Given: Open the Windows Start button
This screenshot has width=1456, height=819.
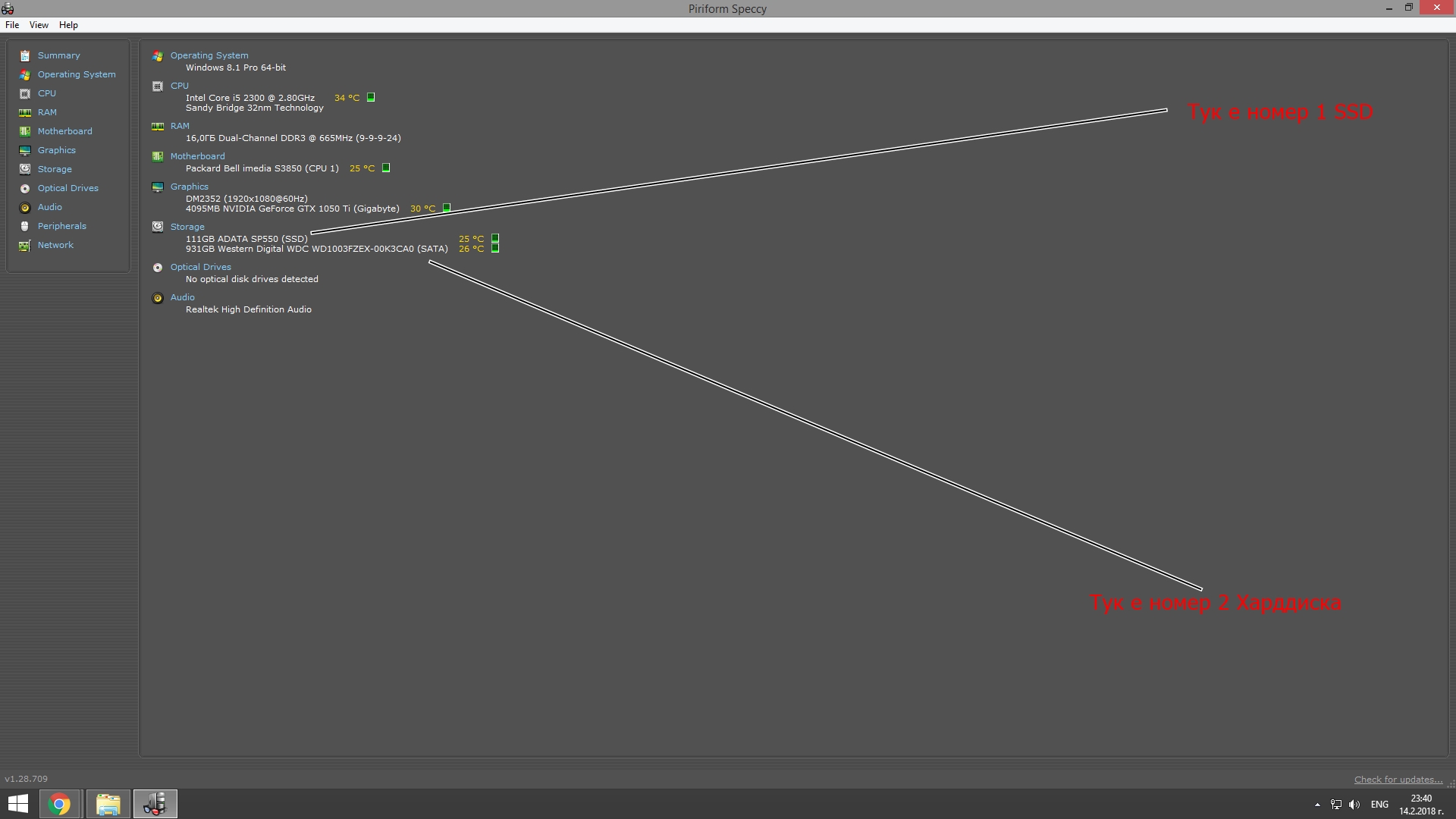Looking at the screenshot, I should (18, 804).
